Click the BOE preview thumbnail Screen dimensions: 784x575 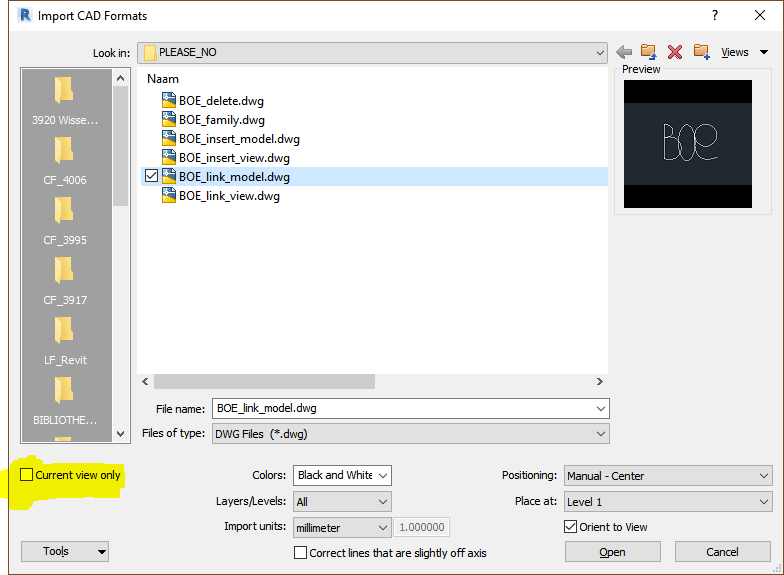coord(688,144)
